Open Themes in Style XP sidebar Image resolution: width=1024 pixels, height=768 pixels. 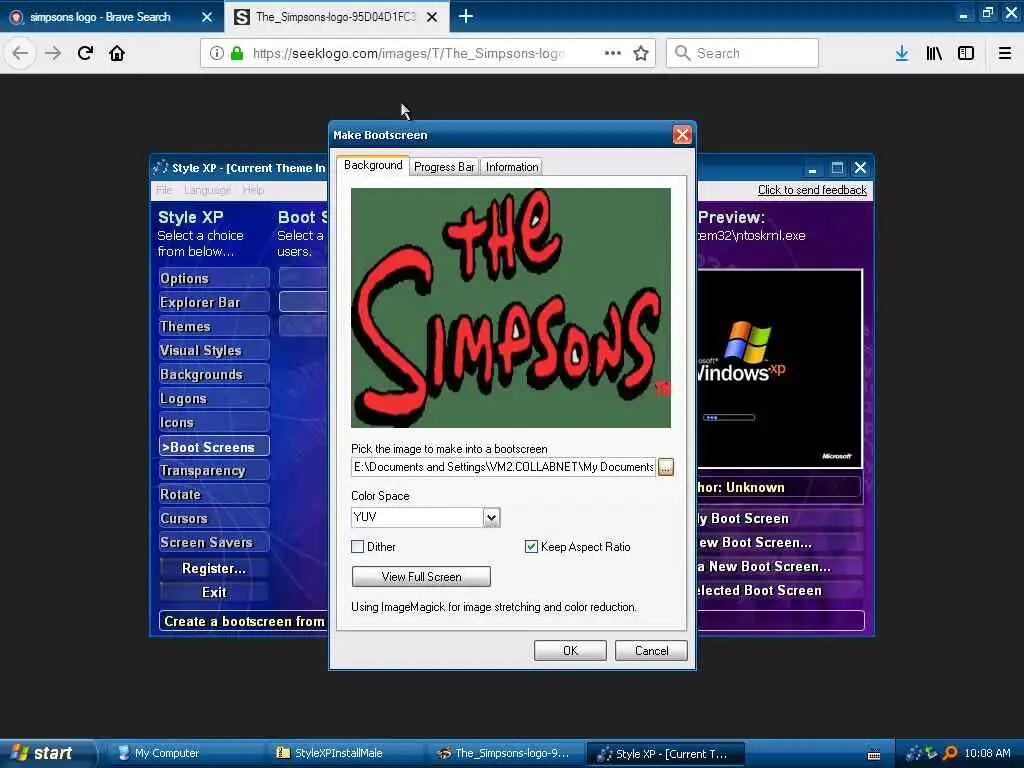point(214,327)
